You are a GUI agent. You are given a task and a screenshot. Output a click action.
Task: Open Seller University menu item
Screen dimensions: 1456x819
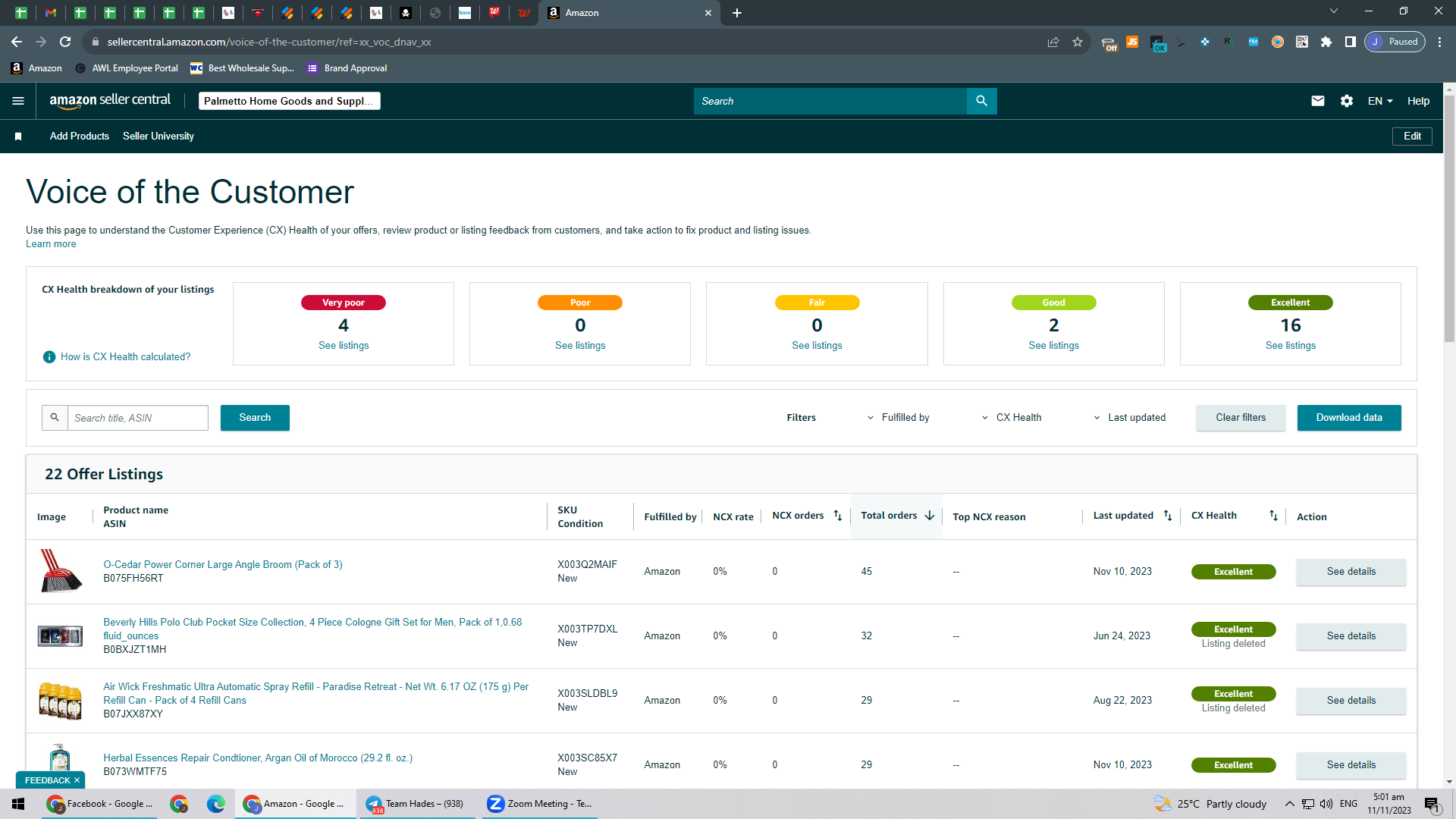(x=158, y=136)
